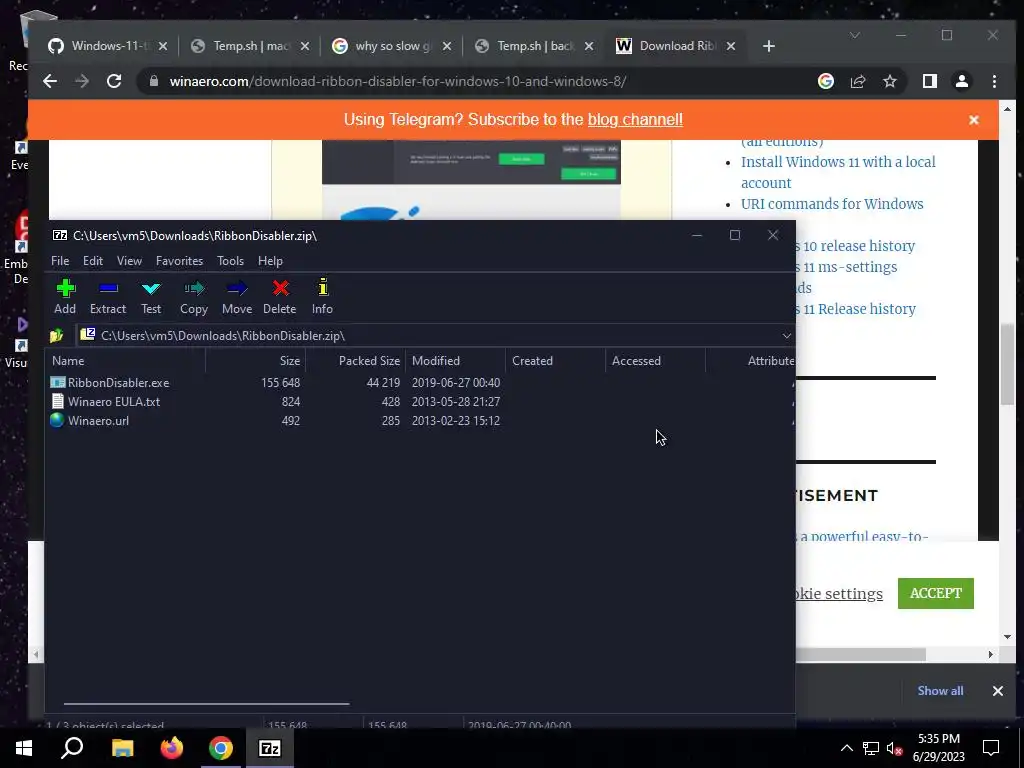This screenshot has width=1024, height=768.
Task: Show hidden system tray icons
Action: pyautogui.click(x=846, y=748)
